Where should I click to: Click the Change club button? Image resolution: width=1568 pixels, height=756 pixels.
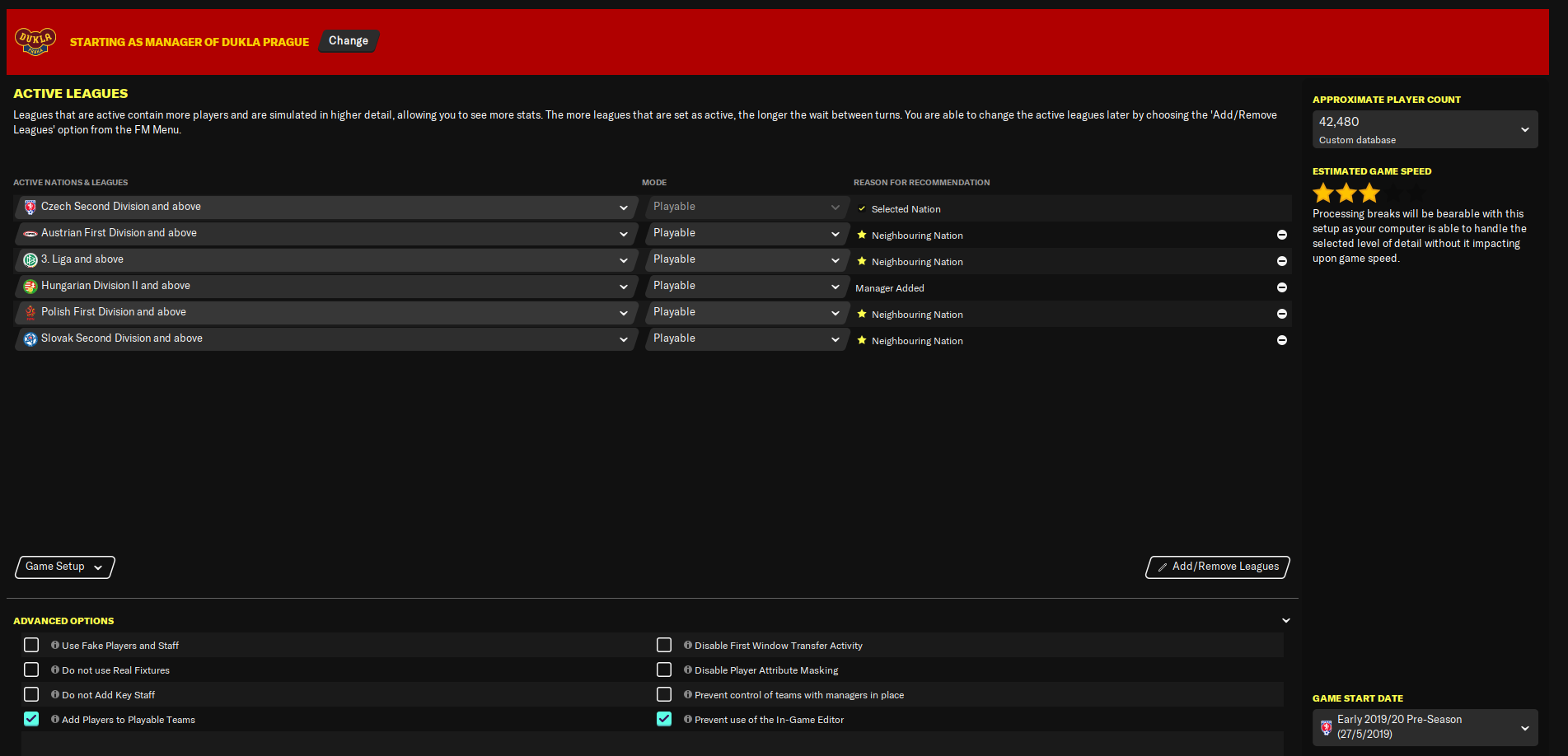point(349,41)
